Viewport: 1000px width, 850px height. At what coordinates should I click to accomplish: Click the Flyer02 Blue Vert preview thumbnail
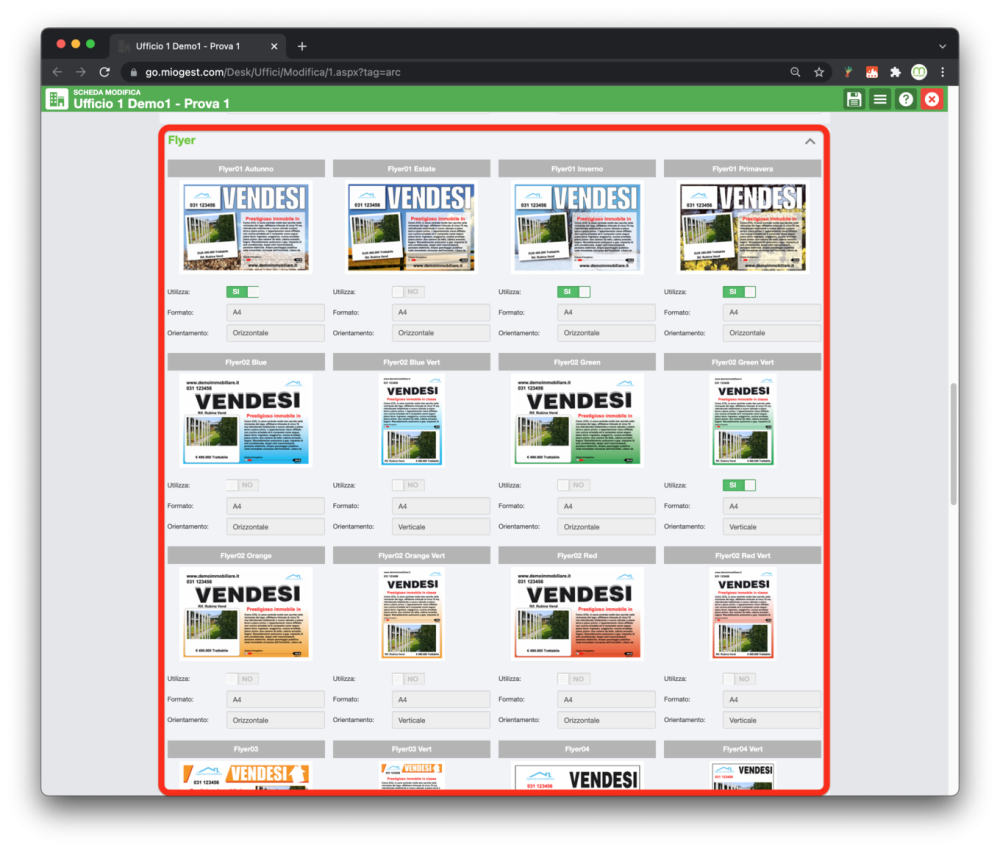411,420
